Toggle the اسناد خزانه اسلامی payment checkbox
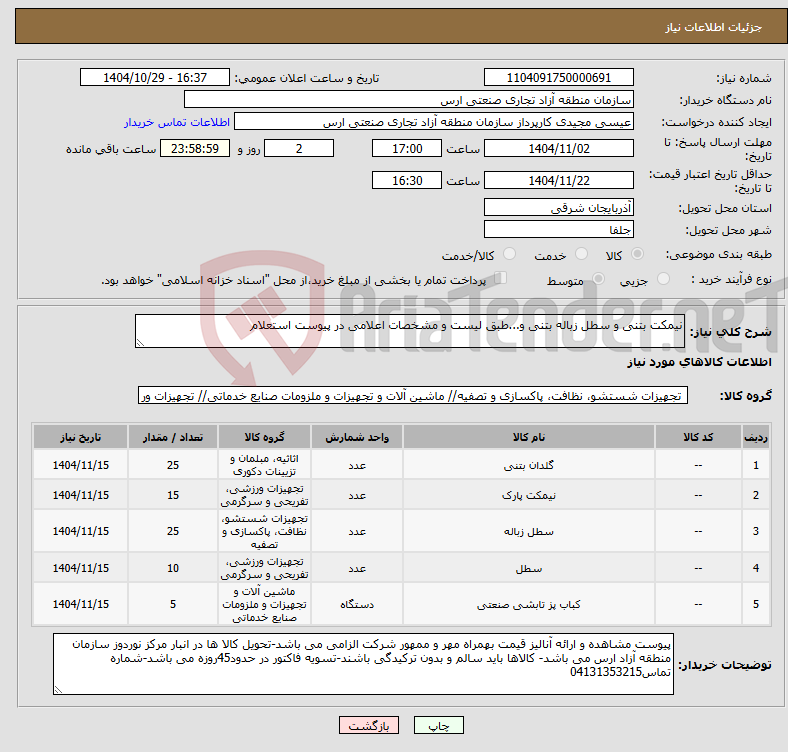Viewport: 788px width, 752px height. click(501, 277)
